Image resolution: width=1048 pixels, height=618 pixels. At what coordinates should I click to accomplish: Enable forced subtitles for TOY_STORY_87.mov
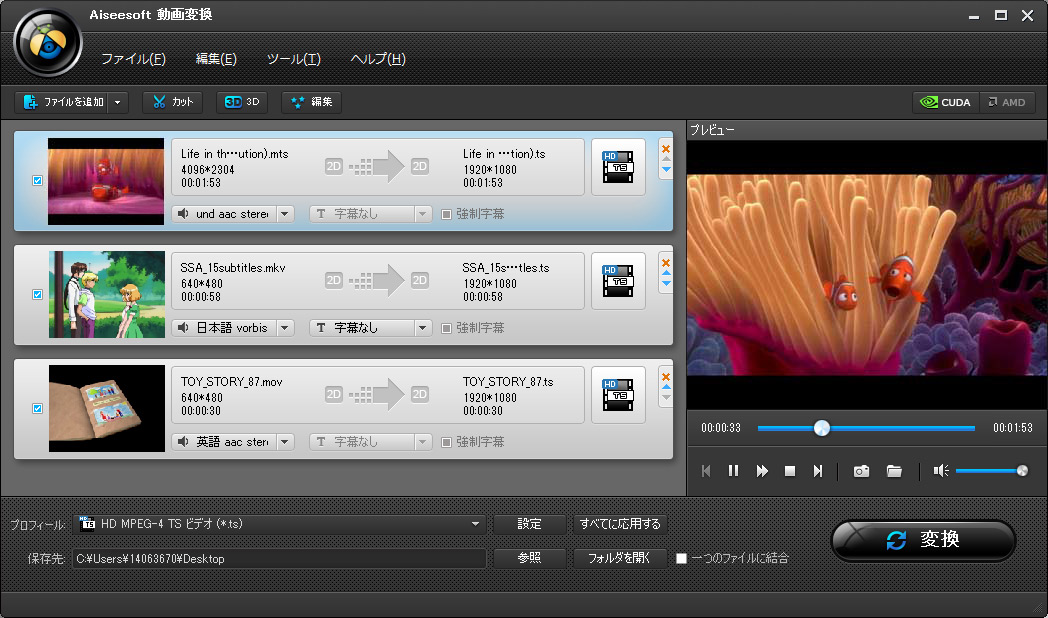(446, 442)
